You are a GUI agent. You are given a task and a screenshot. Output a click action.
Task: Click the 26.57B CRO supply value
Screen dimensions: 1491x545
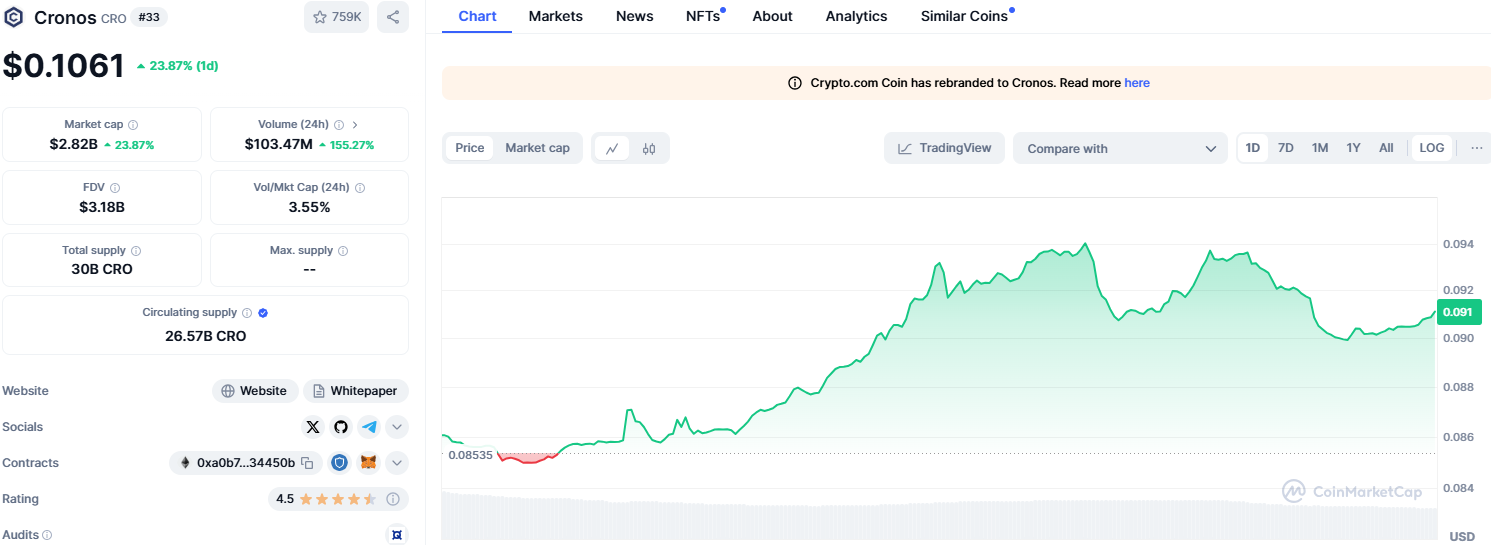(x=205, y=336)
